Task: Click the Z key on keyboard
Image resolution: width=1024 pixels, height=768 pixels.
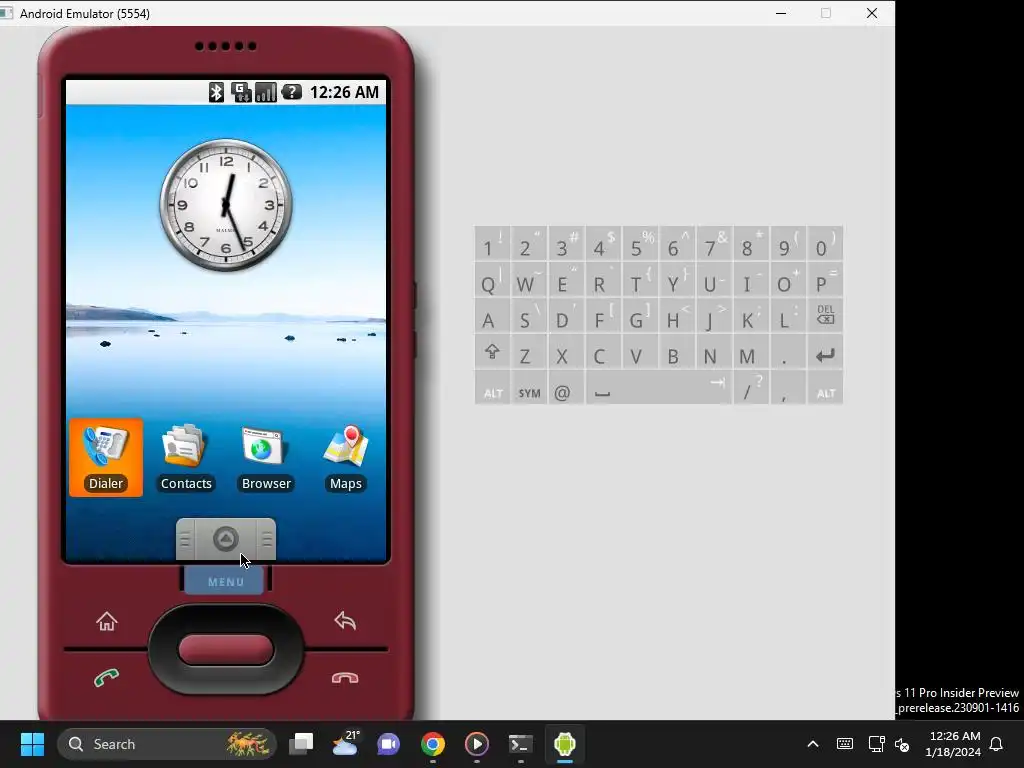Action: click(529, 352)
